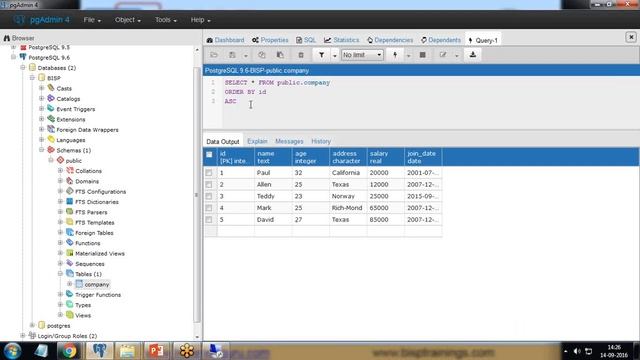640x360 pixels.
Task: Open the execute options dropdown arrow
Action: click(x=408, y=55)
